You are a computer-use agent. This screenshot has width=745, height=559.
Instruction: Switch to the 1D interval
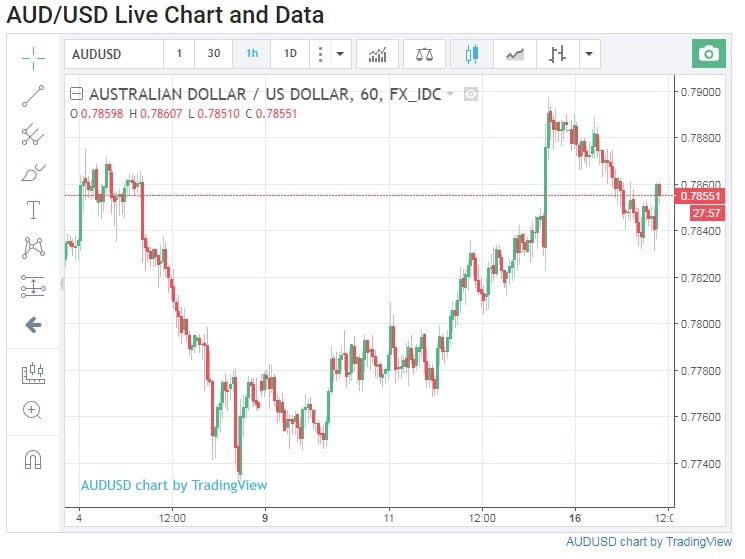point(290,54)
